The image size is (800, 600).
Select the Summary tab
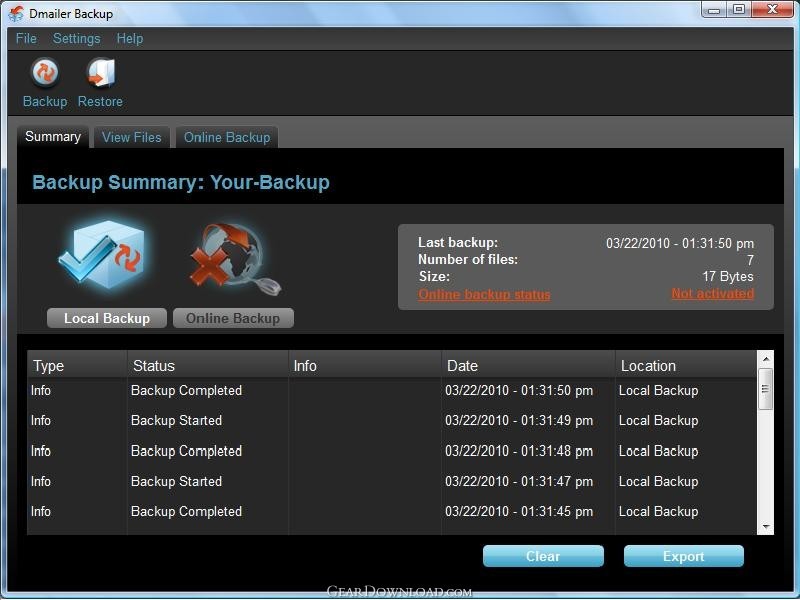(53, 137)
